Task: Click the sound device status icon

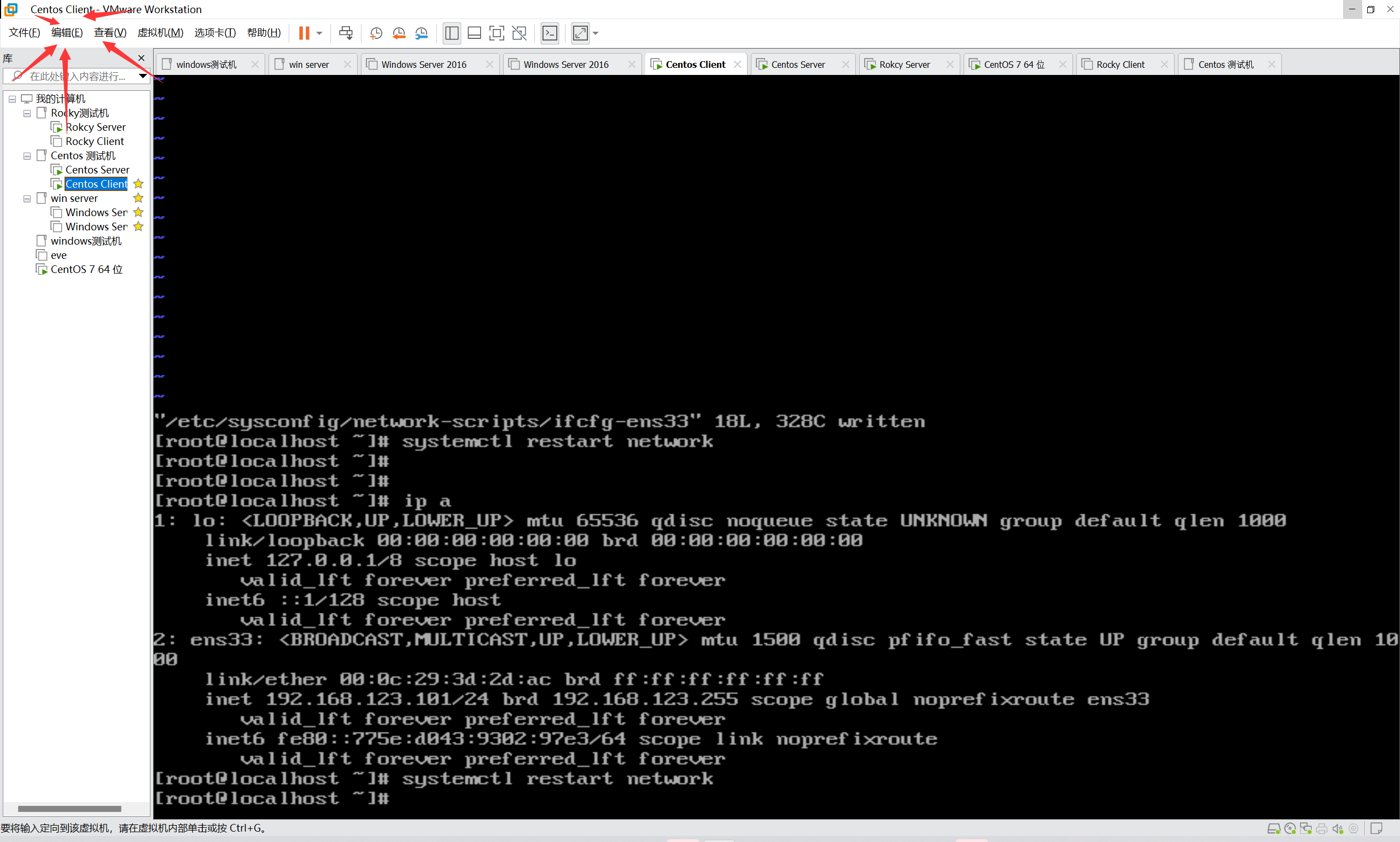Action: pos(1337,828)
